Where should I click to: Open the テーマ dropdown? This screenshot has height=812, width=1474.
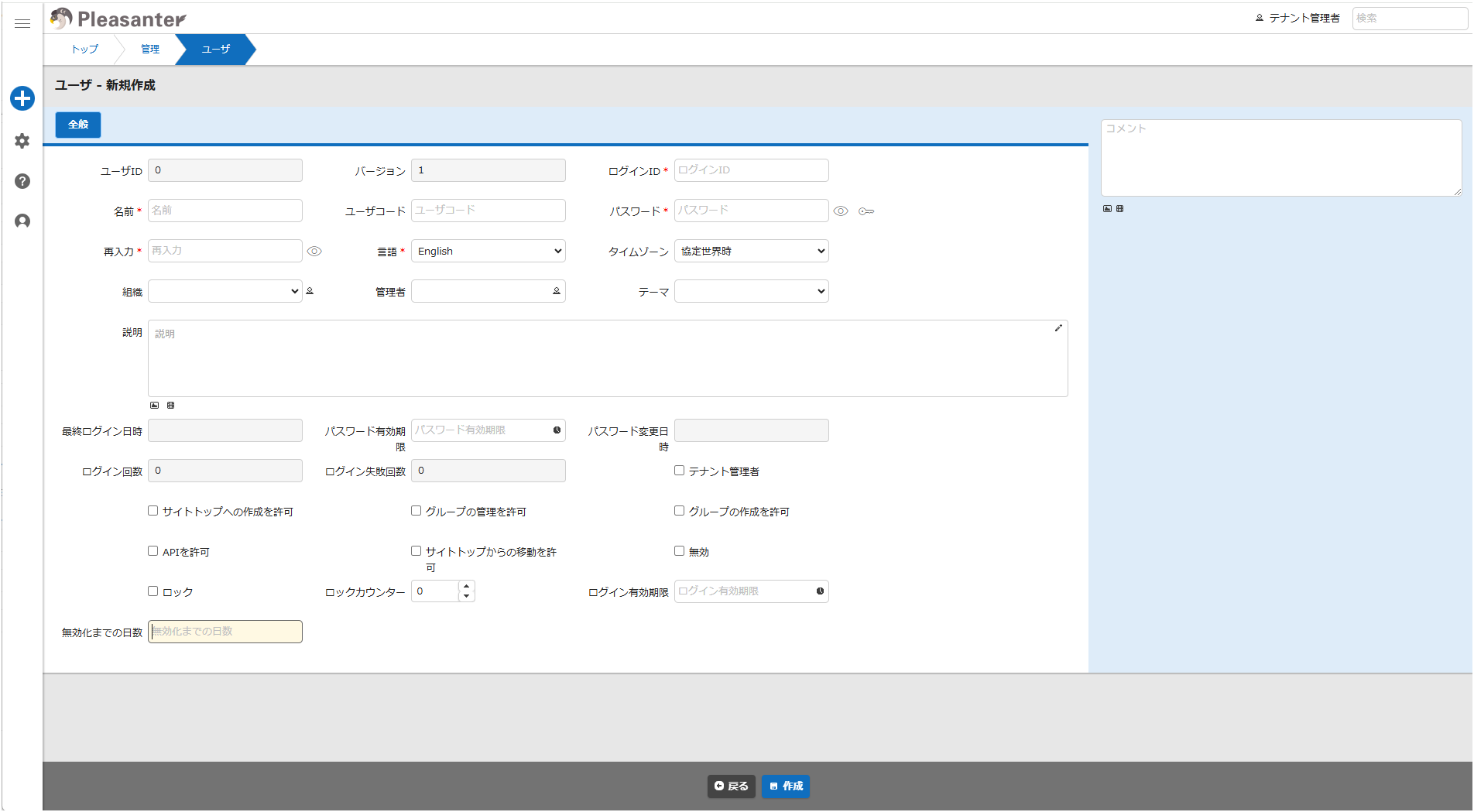[752, 291]
